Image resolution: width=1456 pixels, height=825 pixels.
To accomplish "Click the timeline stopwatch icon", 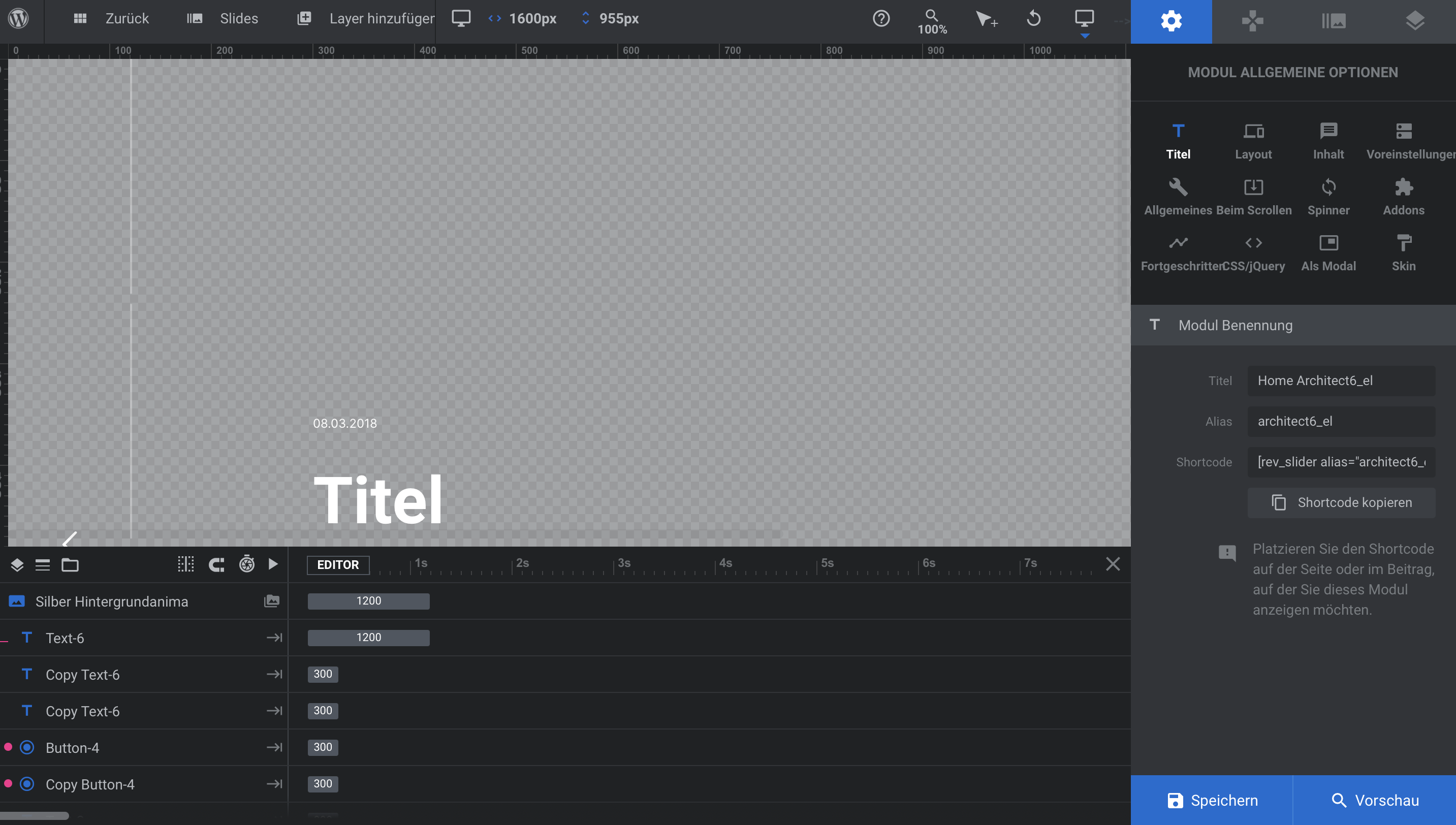I will [246, 564].
